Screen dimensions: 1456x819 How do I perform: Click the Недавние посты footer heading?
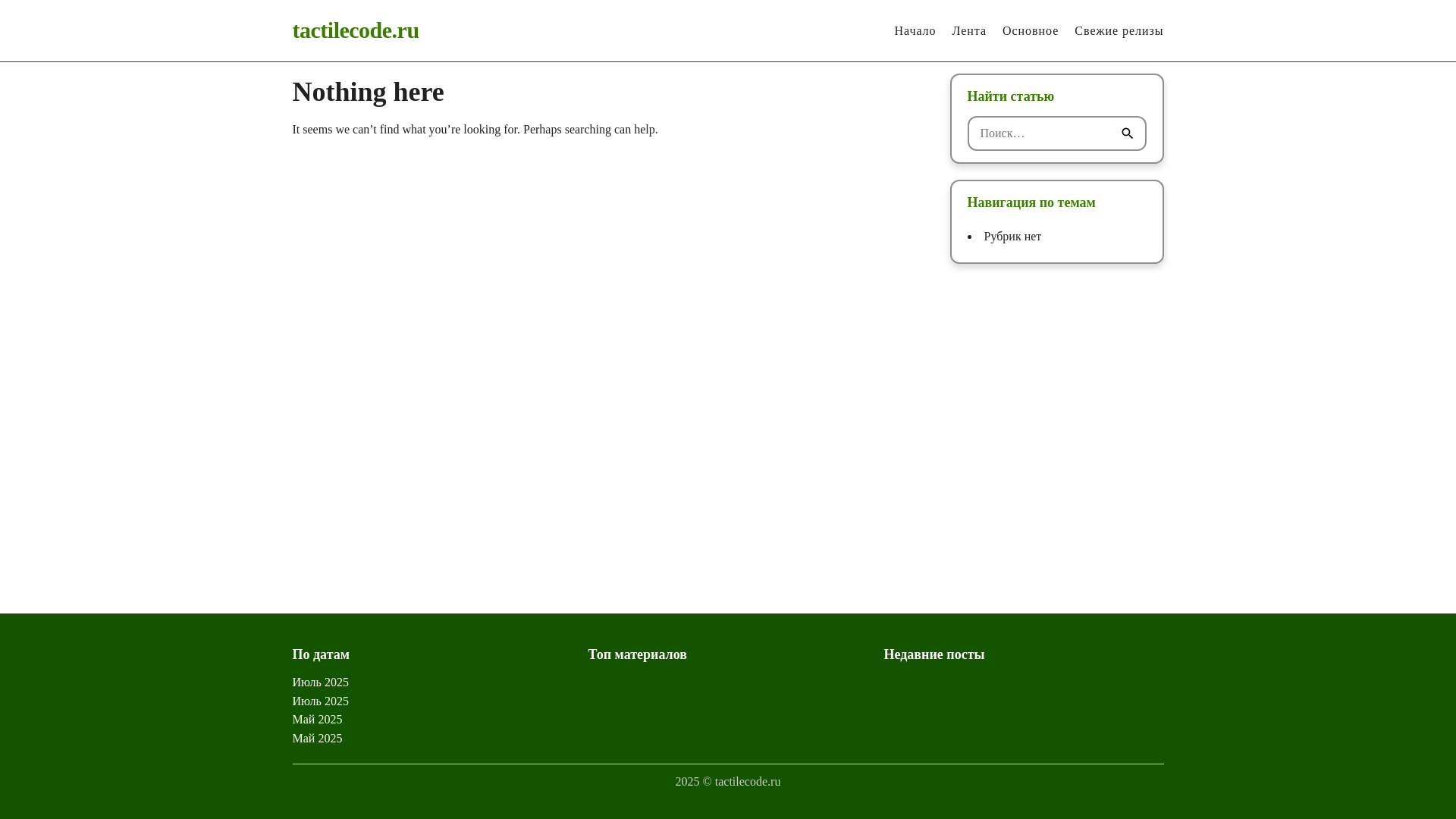point(934,654)
